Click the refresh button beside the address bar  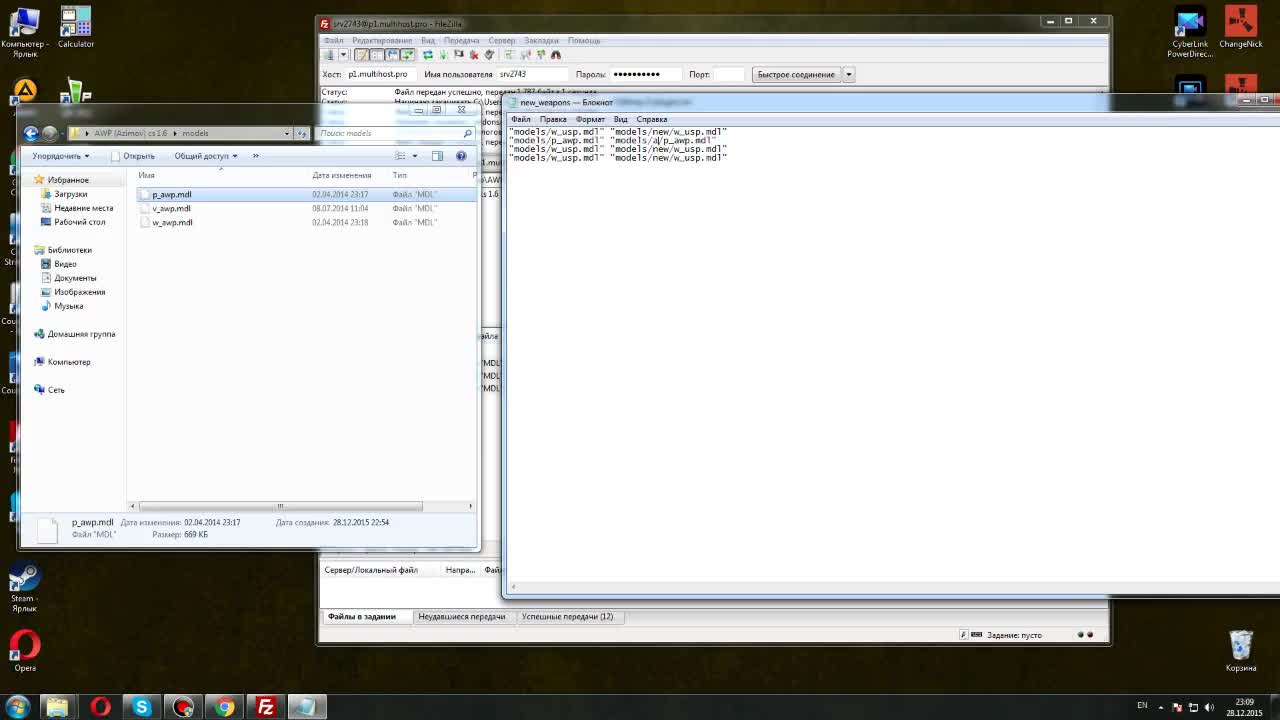point(302,133)
